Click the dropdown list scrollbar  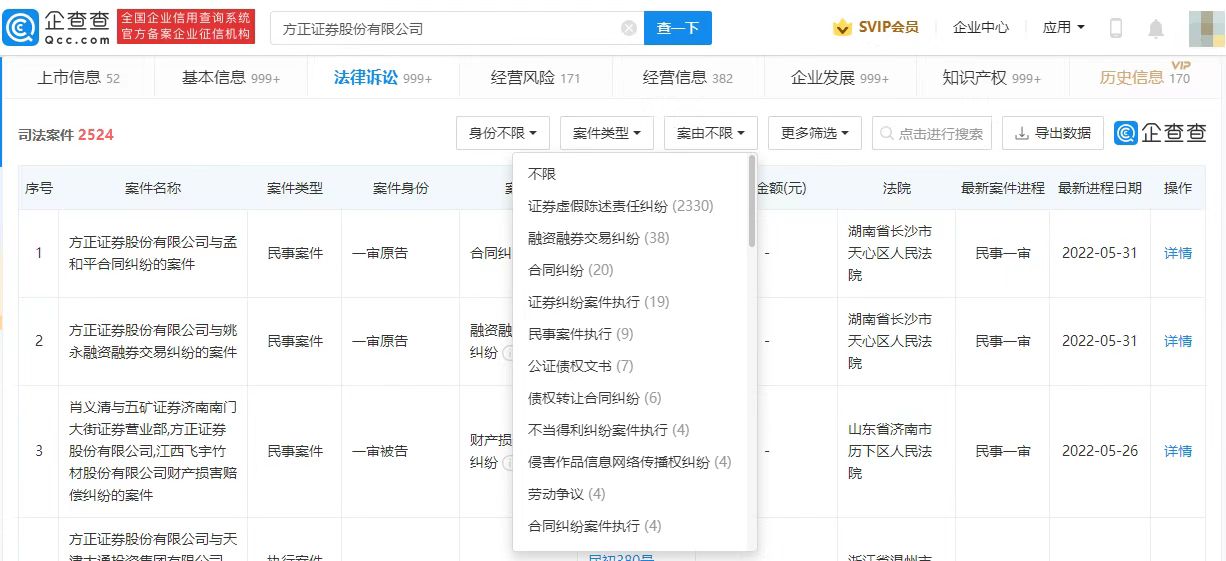tap(752, 201)
